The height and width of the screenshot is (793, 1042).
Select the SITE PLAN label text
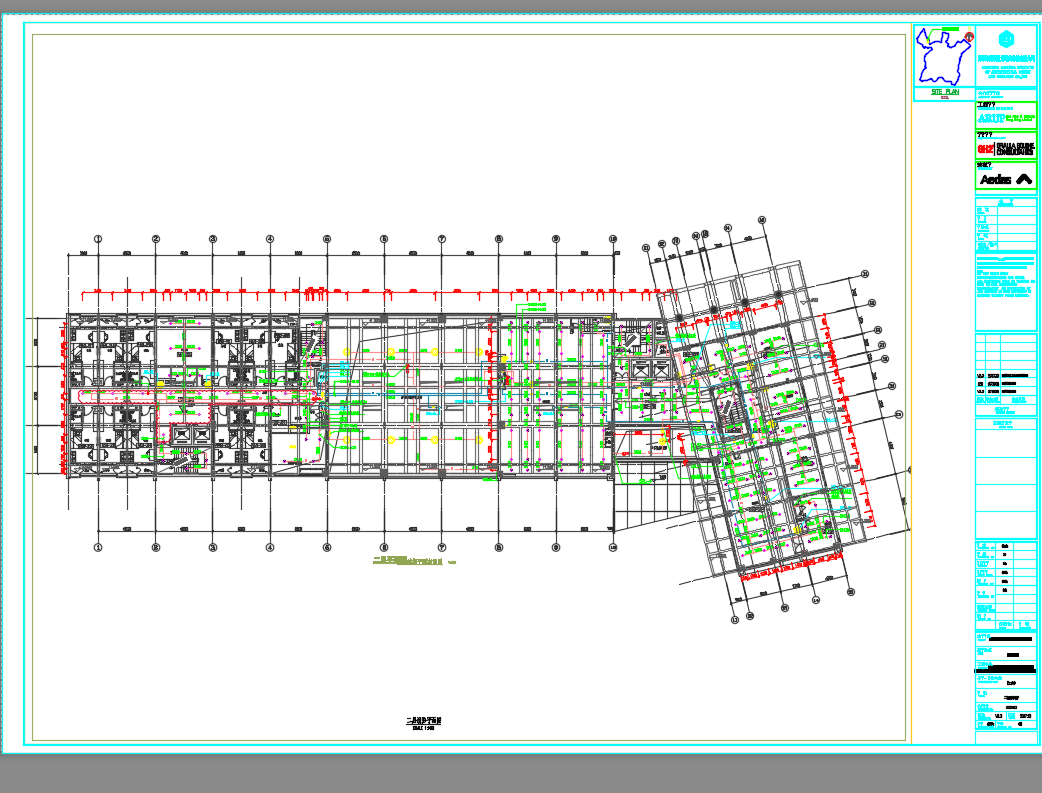pos(944,92)
